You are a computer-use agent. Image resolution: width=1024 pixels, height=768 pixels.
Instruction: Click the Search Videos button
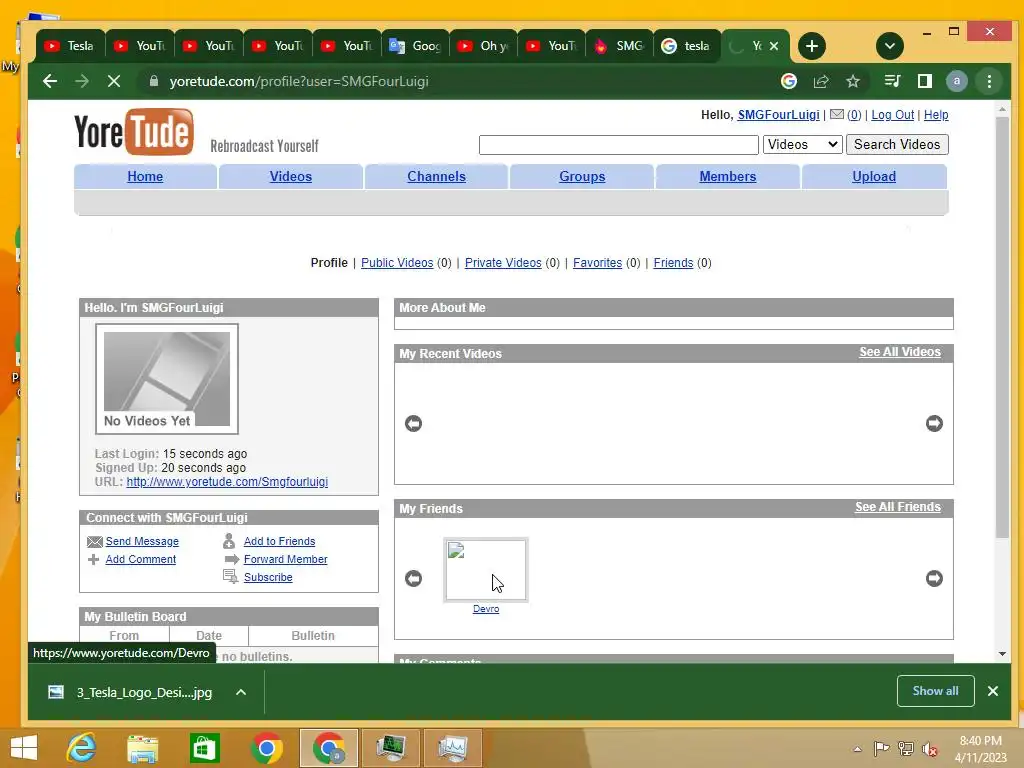(897, 144)
